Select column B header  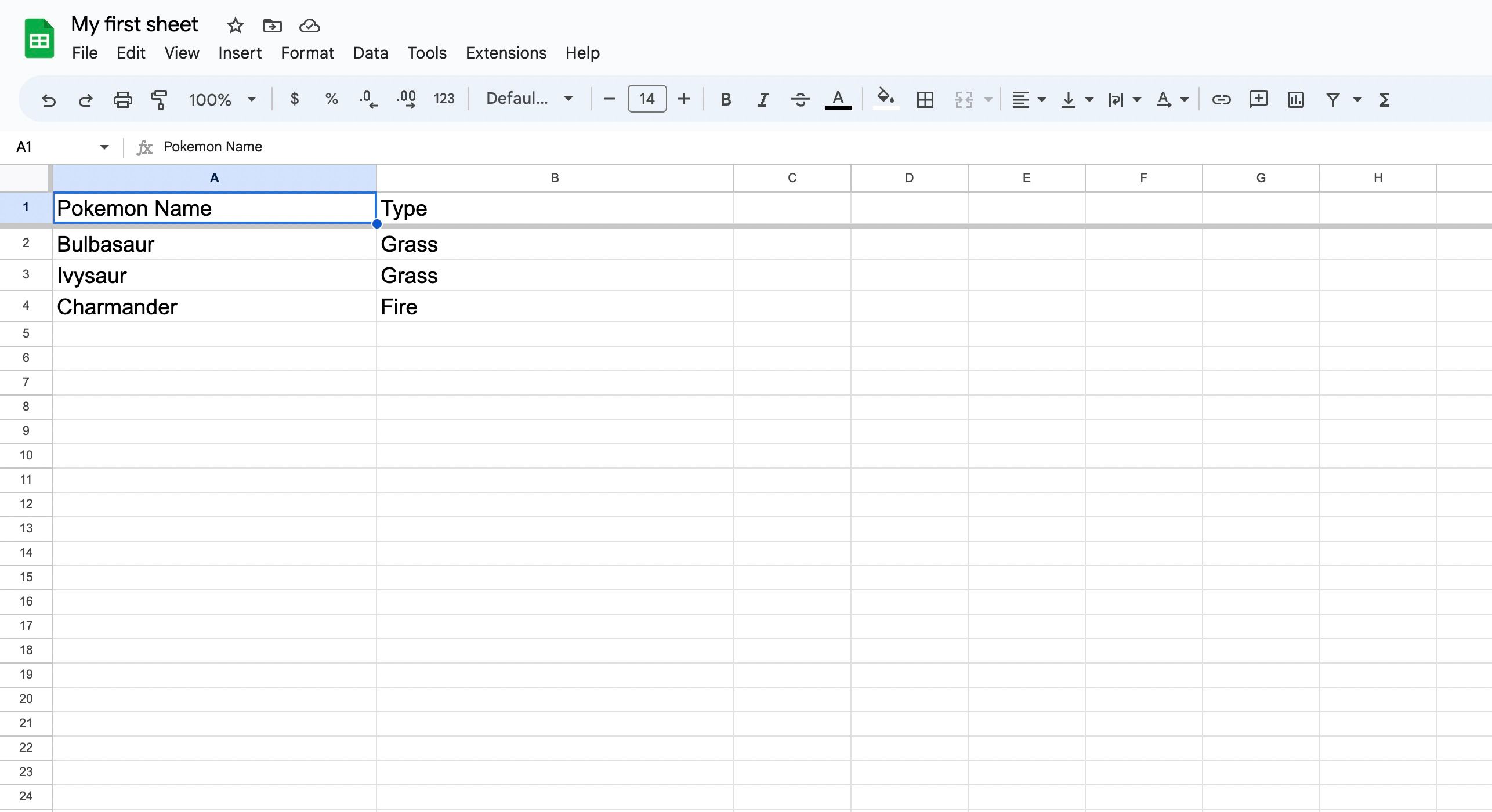555,178
